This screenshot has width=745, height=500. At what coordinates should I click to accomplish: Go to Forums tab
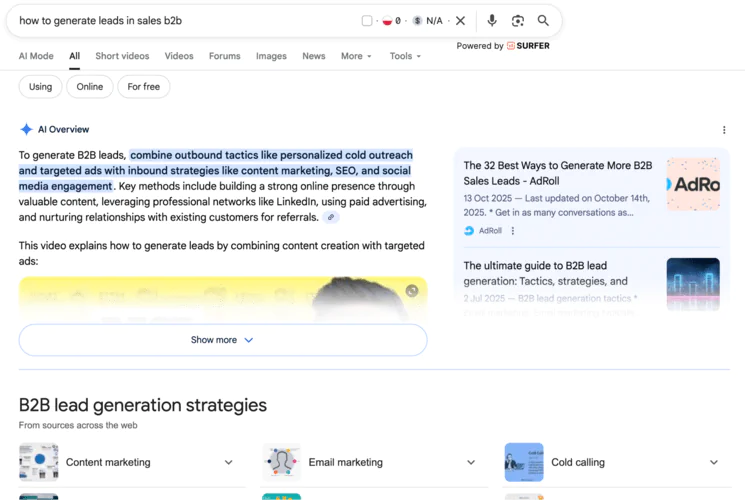[225, 56]
